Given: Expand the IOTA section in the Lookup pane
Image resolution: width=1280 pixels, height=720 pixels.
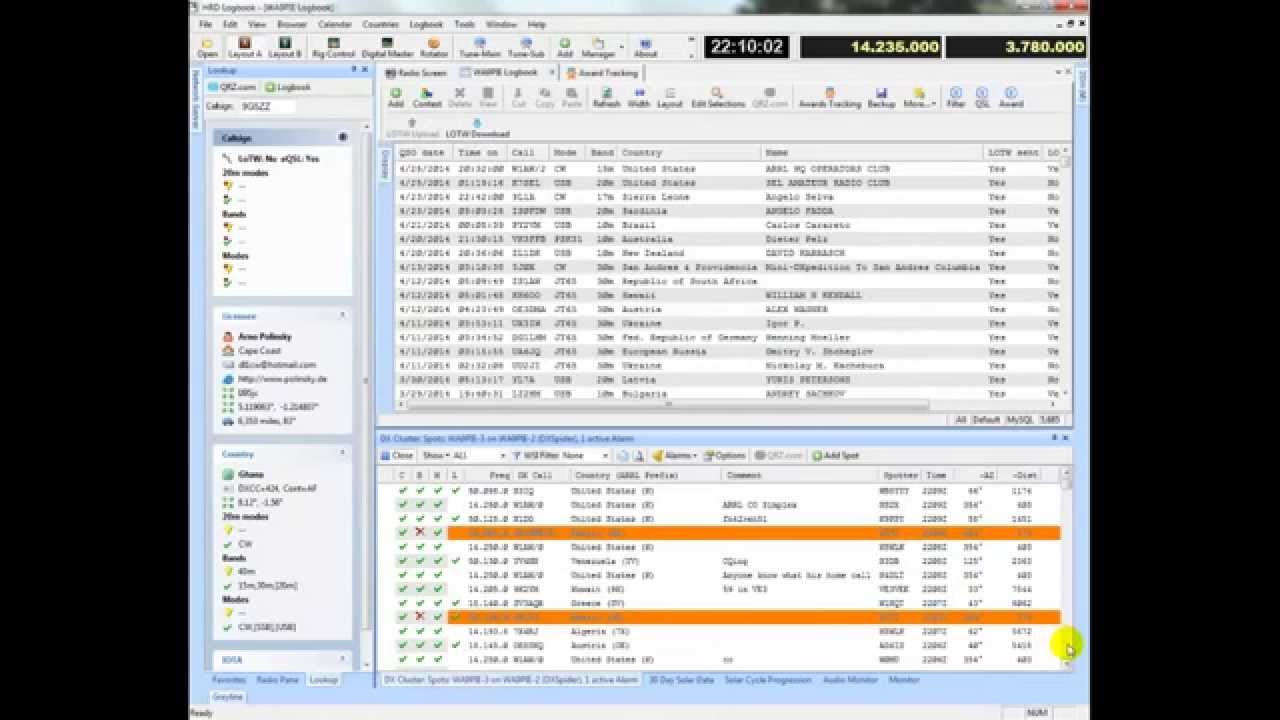Looking at the screenshot, I should [x=342, y=660].
